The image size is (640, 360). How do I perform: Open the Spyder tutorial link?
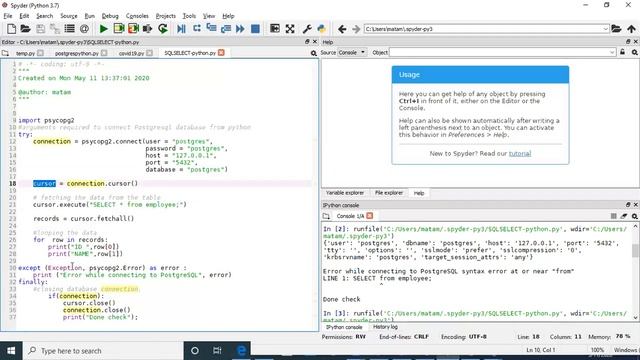click(x=520, y=153)
